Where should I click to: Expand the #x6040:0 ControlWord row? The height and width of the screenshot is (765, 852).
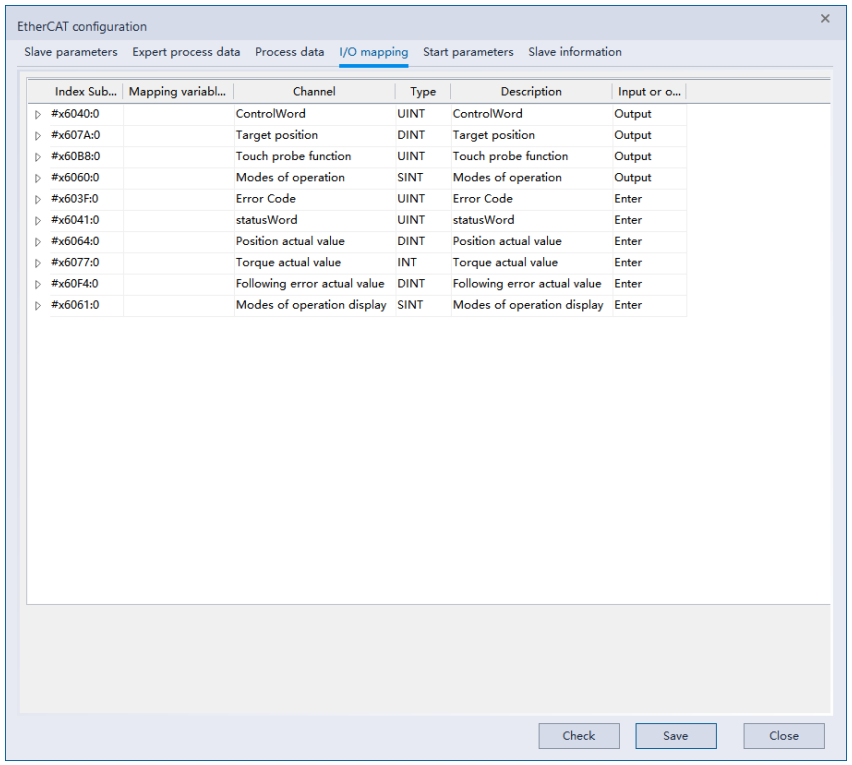[x=38, y=115]
